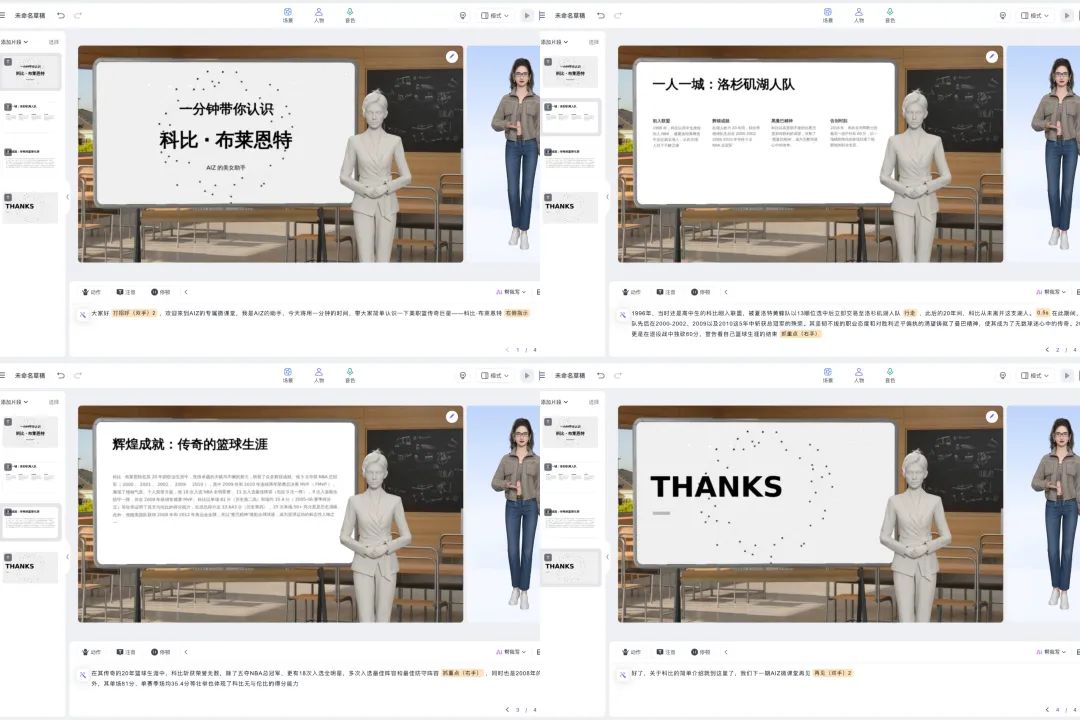Click 选择 in page 1/4 window sidebar

[54, 42]
